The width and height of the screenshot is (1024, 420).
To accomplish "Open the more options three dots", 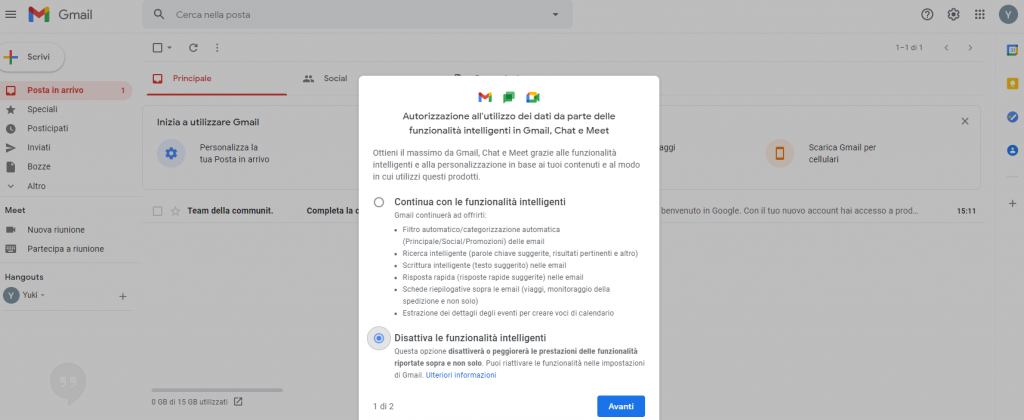I will click(217, 48).
